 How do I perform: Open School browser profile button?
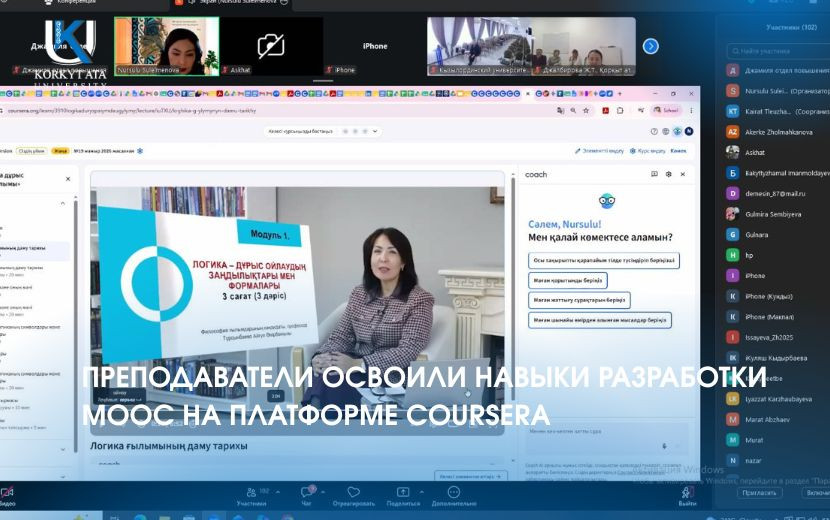click(666, 111)
